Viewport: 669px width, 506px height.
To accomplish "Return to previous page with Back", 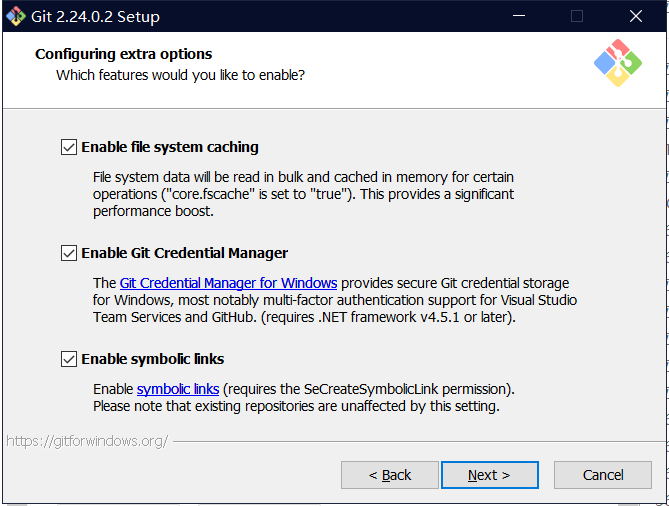I will [390, 475].
